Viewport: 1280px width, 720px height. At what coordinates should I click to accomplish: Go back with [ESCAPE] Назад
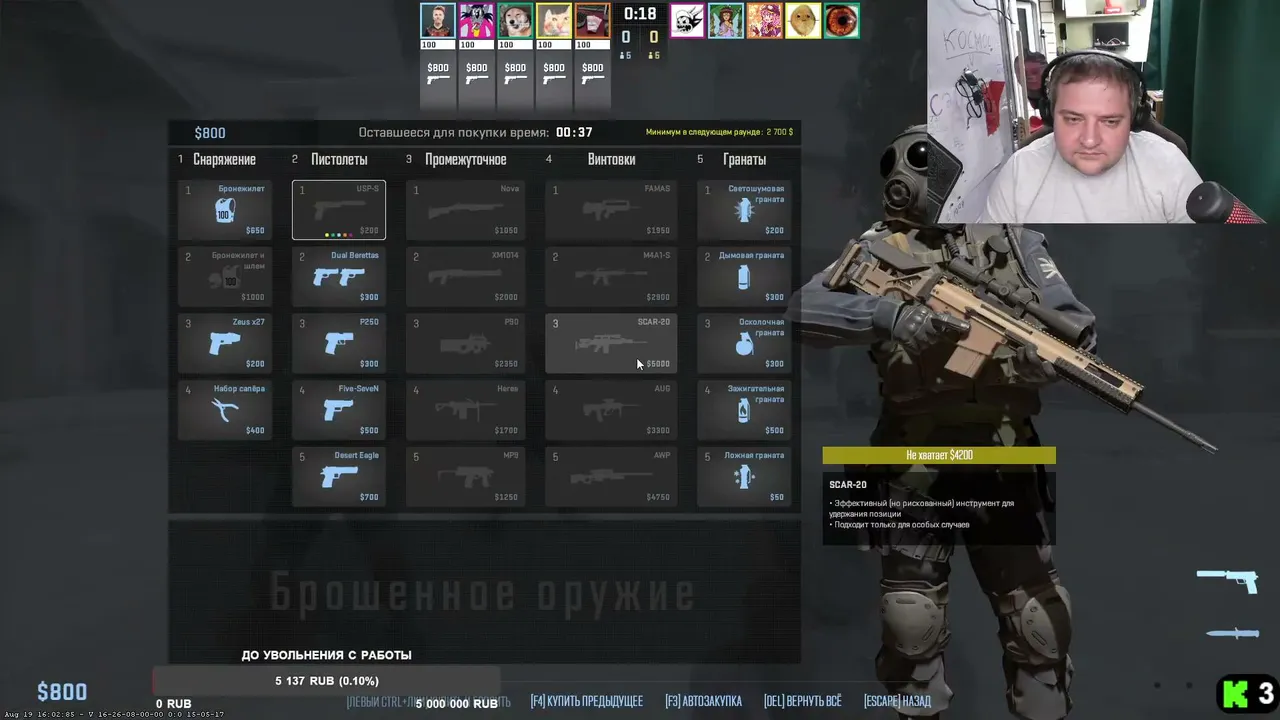897,701
